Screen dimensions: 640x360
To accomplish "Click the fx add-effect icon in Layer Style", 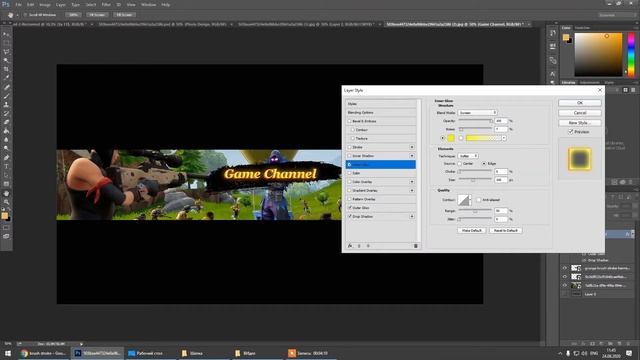I will [350, 246].
